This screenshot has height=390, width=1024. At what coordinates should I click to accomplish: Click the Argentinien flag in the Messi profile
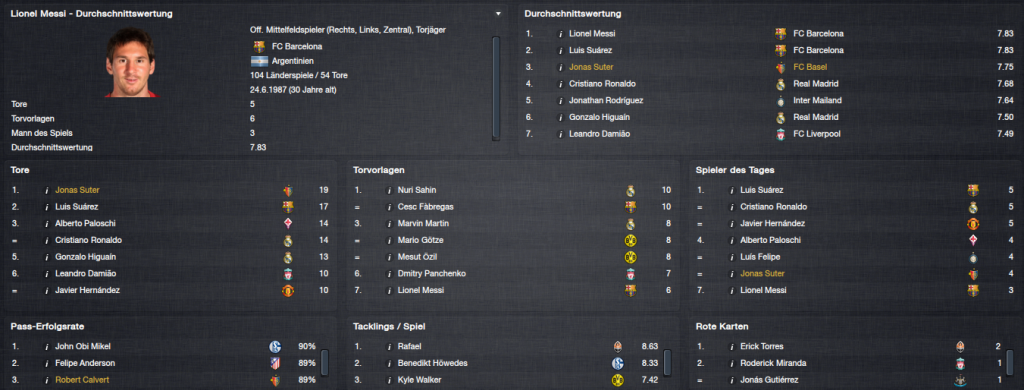pos(259,61)
